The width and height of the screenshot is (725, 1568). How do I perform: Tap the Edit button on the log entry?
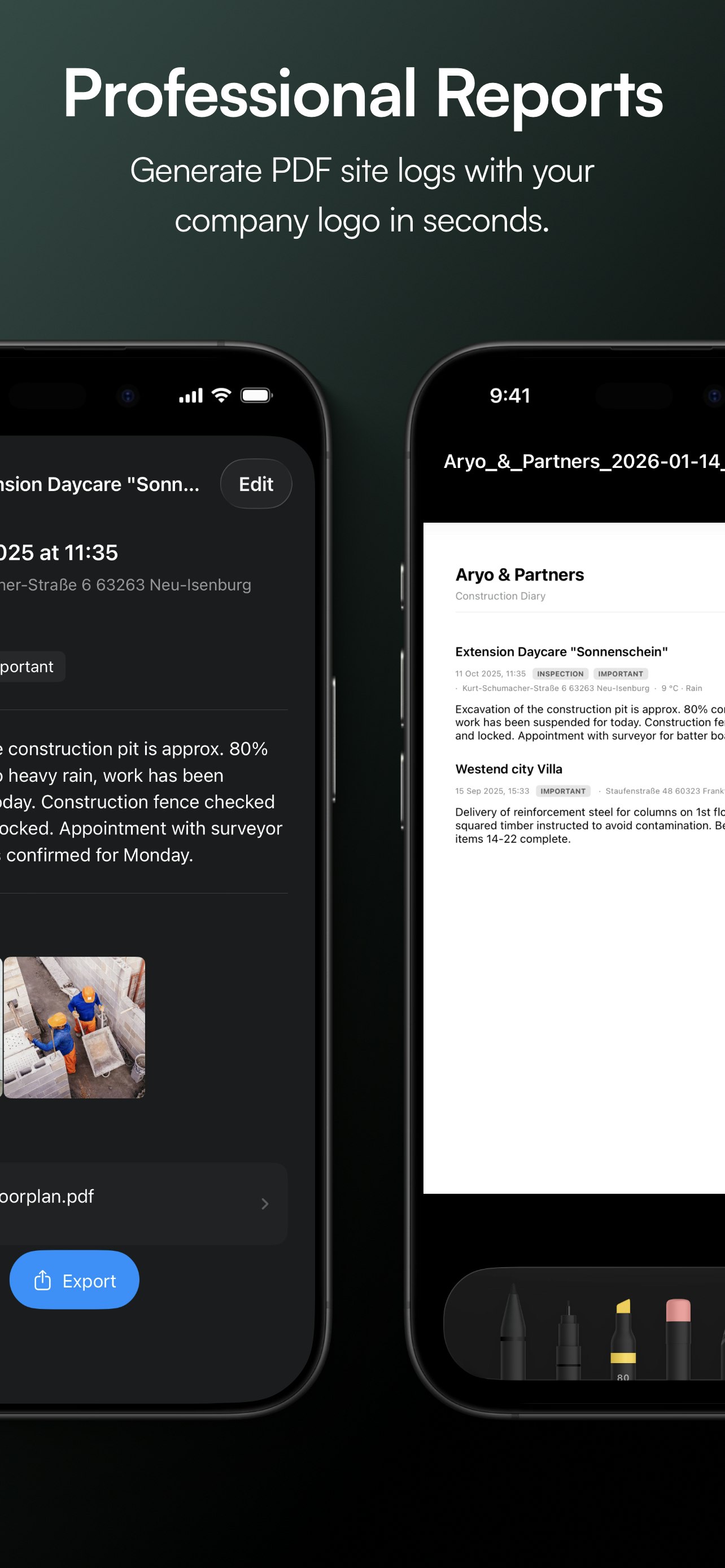click(x=256, y=484)
